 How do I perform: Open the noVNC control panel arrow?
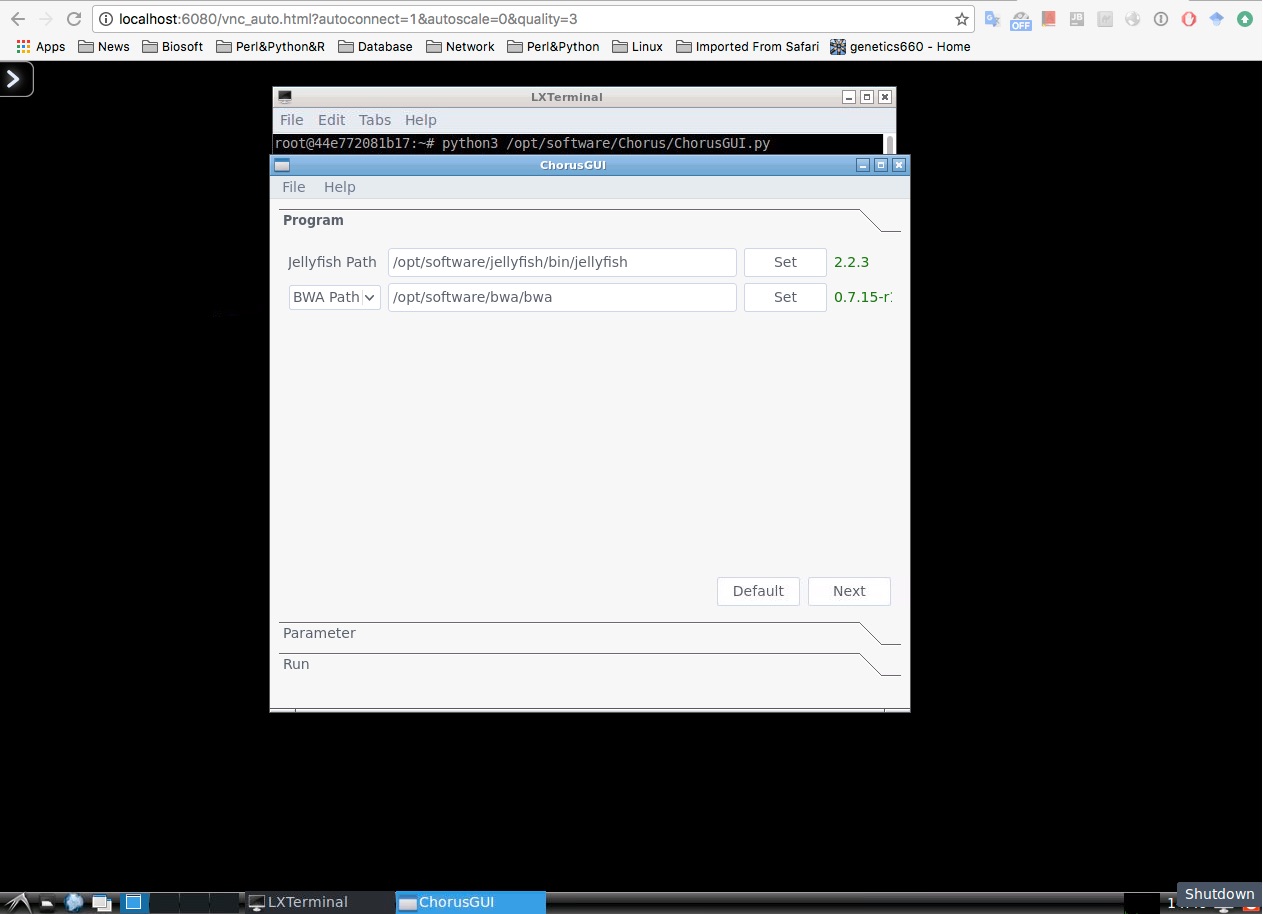pyautogui.click(x=15, y=79)
